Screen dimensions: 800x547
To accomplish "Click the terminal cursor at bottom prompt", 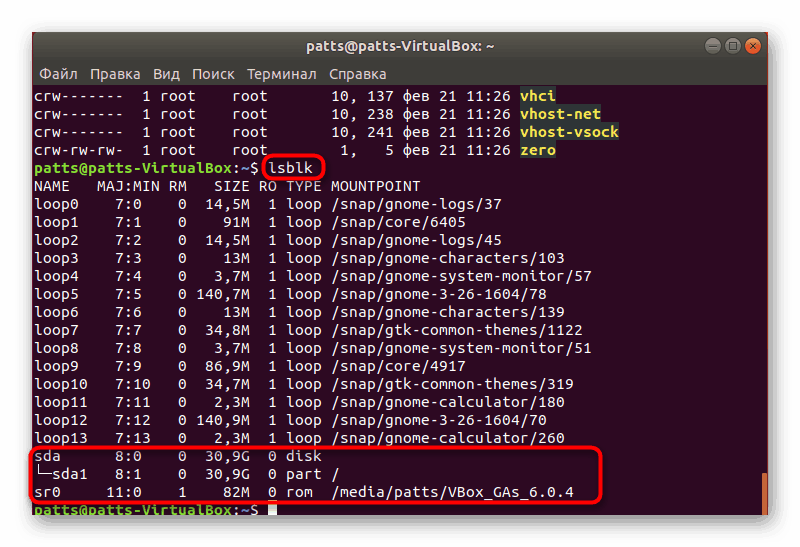I will click(x=272, y=509).
